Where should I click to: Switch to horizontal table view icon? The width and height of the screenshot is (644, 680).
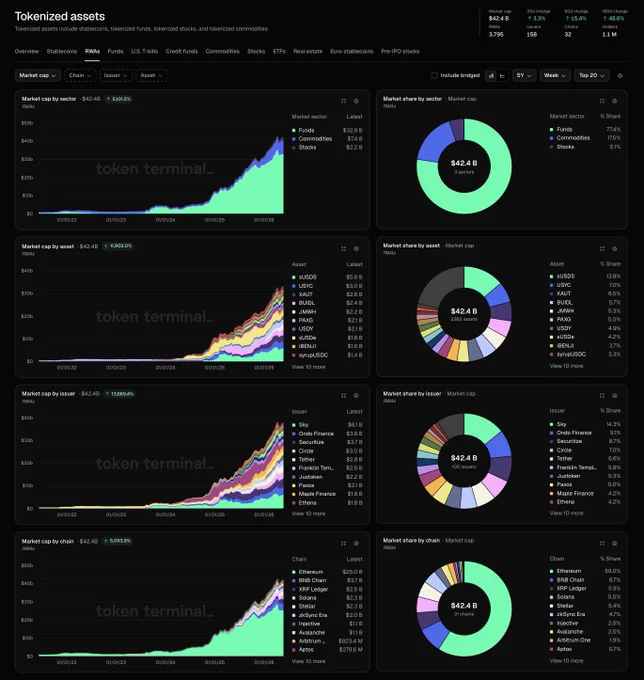tap(502, 76)
